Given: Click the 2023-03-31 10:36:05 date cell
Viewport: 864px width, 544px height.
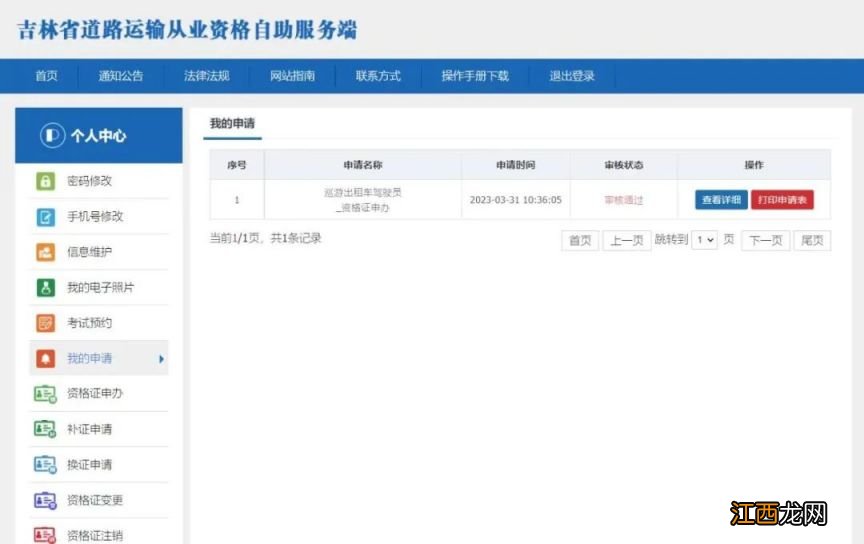Looking at the screenshot, I should point(516,200).
